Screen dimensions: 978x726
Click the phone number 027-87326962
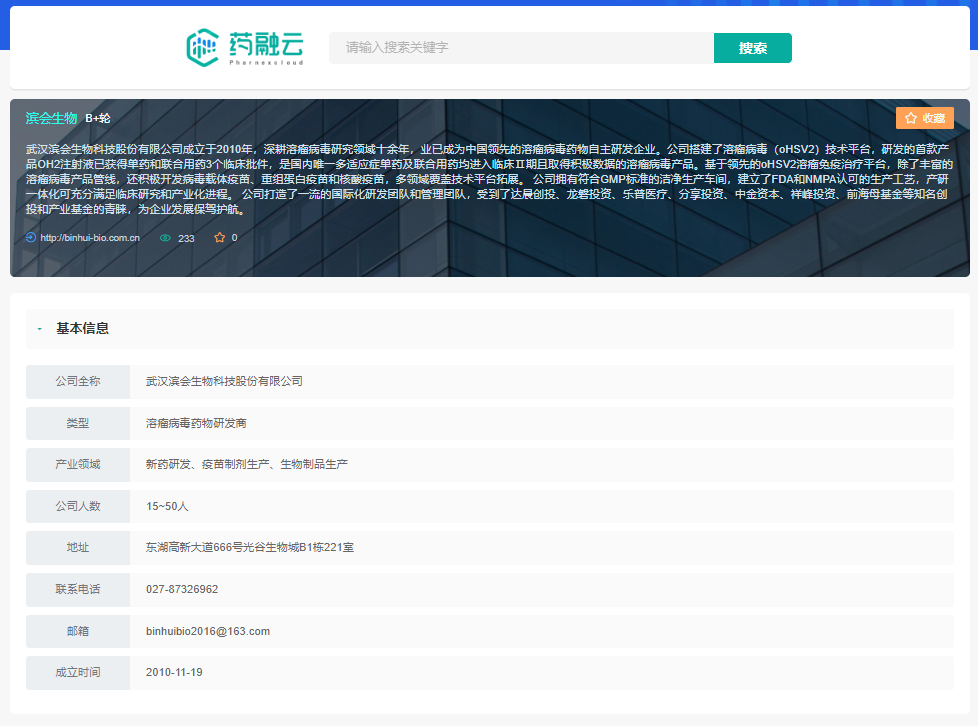[x=182, y=589]
